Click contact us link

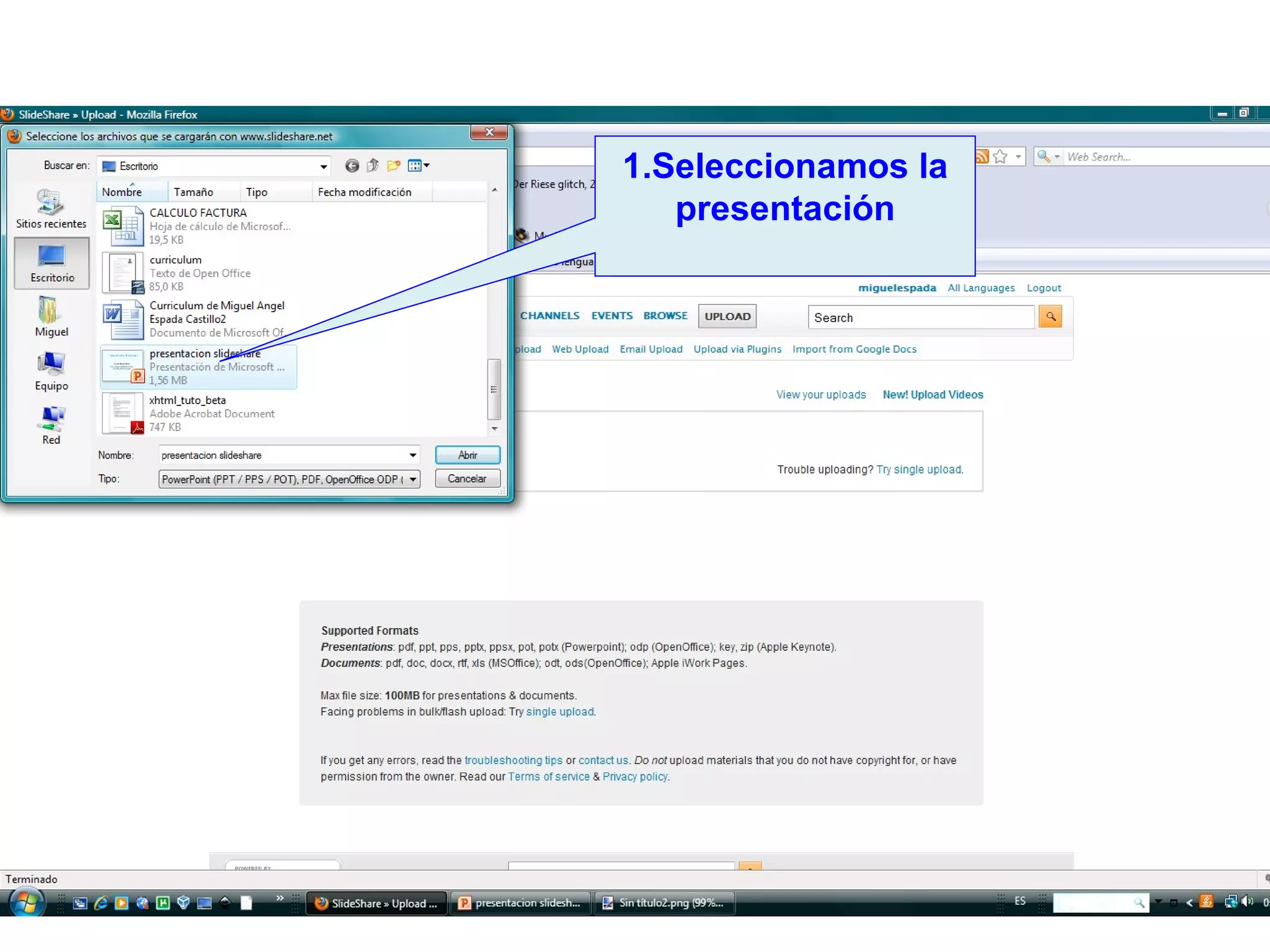603,760
